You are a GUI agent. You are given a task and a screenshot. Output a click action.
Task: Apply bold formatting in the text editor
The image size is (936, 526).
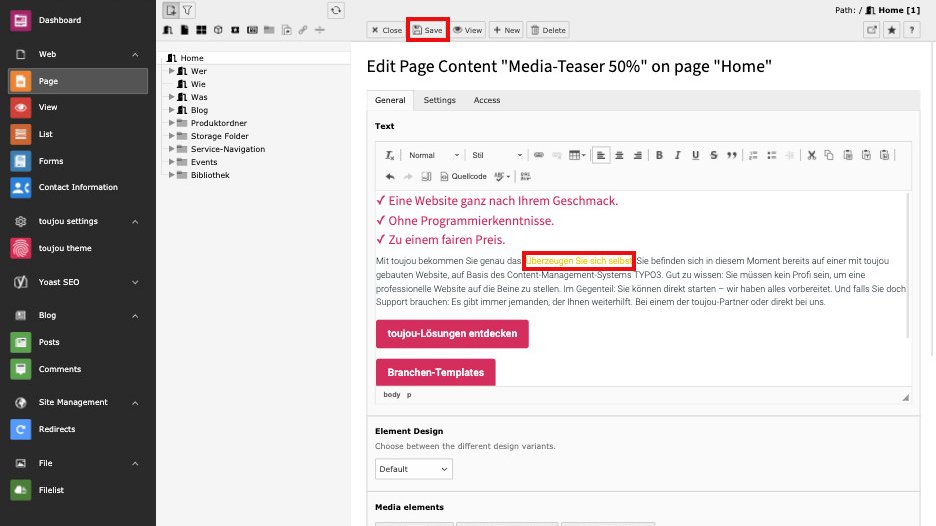pos(659,155)
